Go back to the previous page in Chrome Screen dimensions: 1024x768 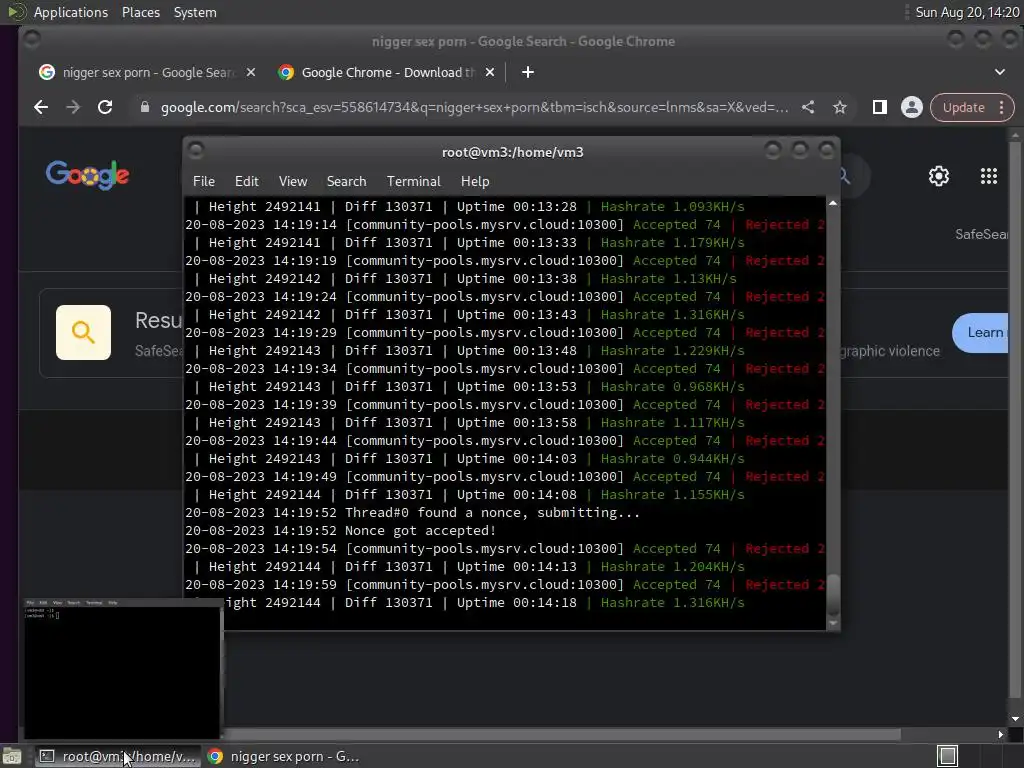(40, 108)
